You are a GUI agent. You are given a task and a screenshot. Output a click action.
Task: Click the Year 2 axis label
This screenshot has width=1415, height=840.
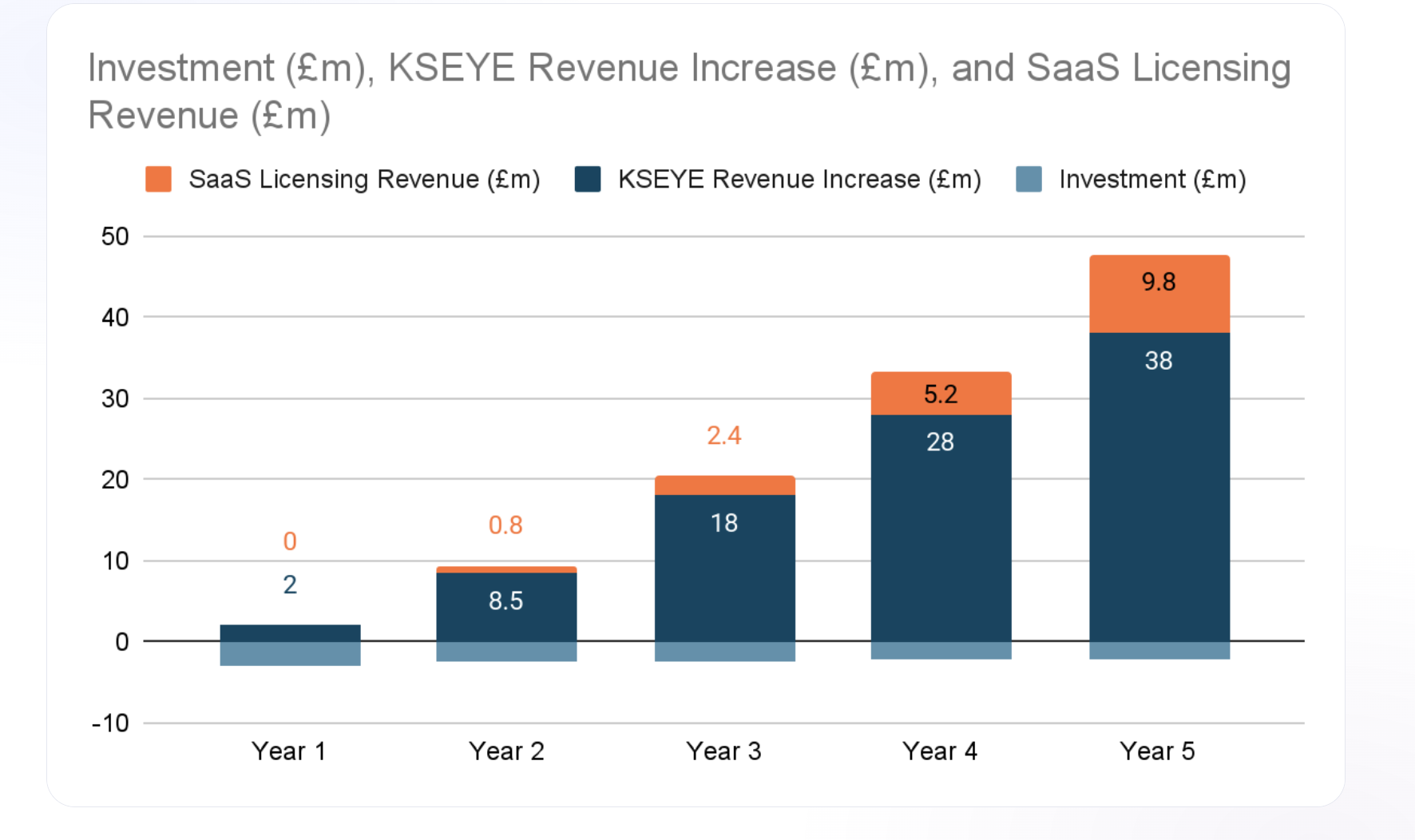tap(506, 751)
